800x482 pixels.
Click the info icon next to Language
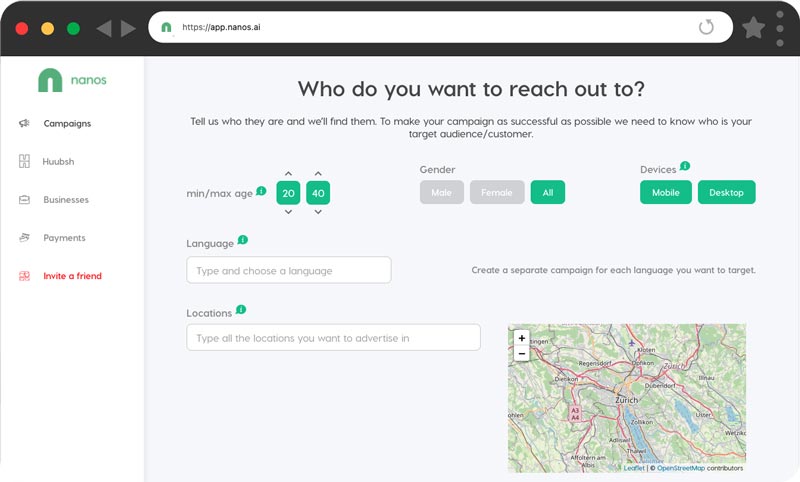243,240
